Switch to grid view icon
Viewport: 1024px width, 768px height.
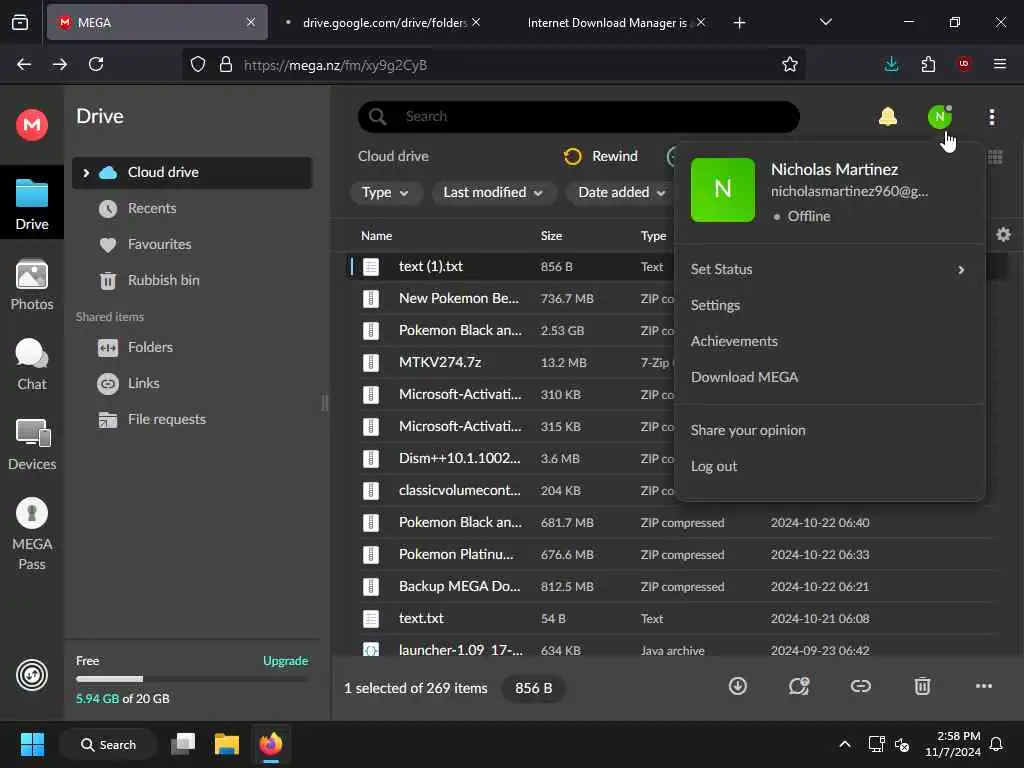point(995,157)
